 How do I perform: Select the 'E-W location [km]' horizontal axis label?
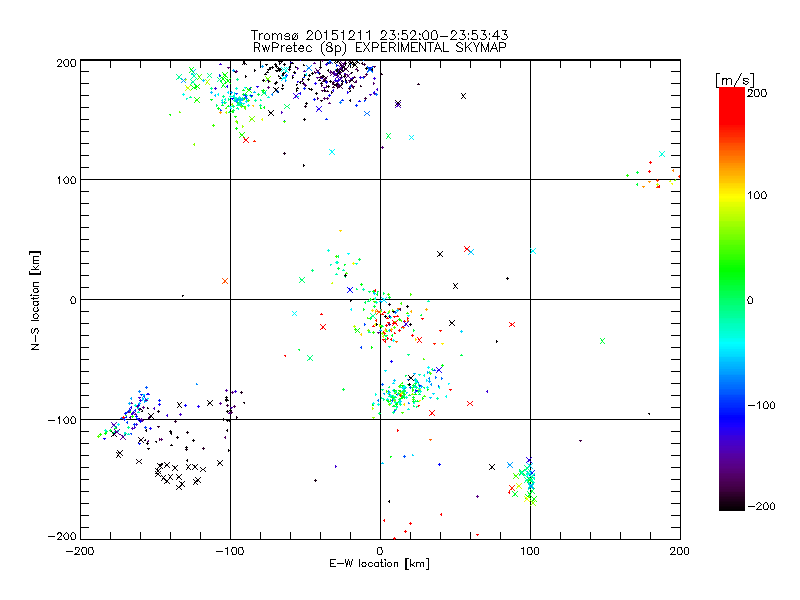tap(379, 563)
